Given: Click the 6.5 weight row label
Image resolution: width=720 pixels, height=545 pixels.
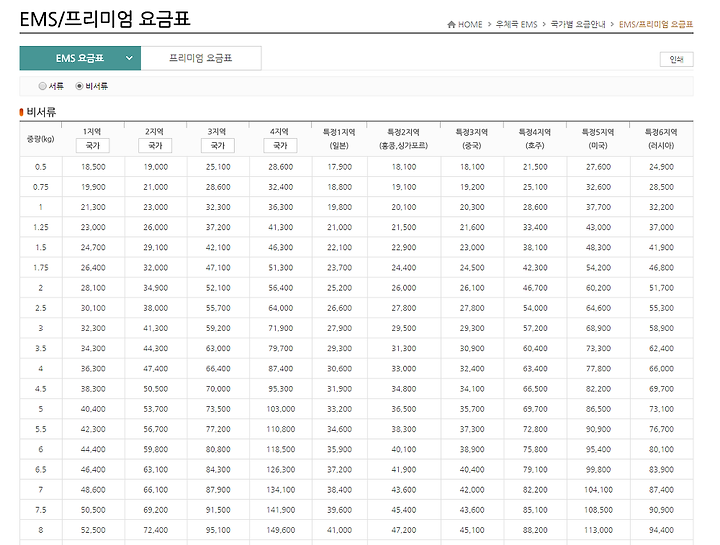Looking at the screenshot, I should pyautogui.click(x=41, y=470).
